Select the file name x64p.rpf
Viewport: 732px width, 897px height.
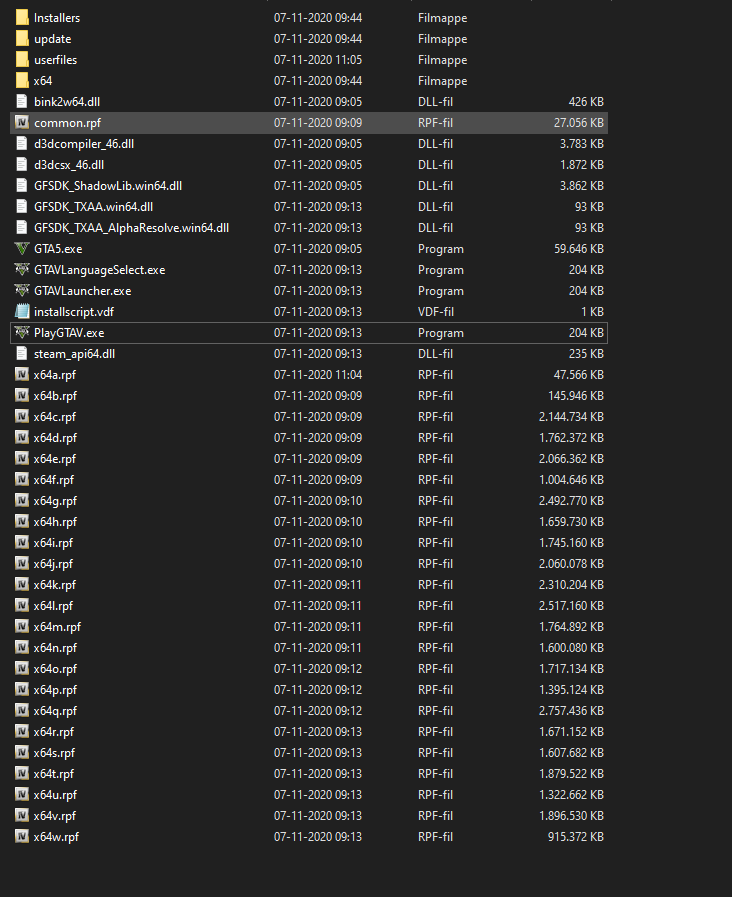55,689
